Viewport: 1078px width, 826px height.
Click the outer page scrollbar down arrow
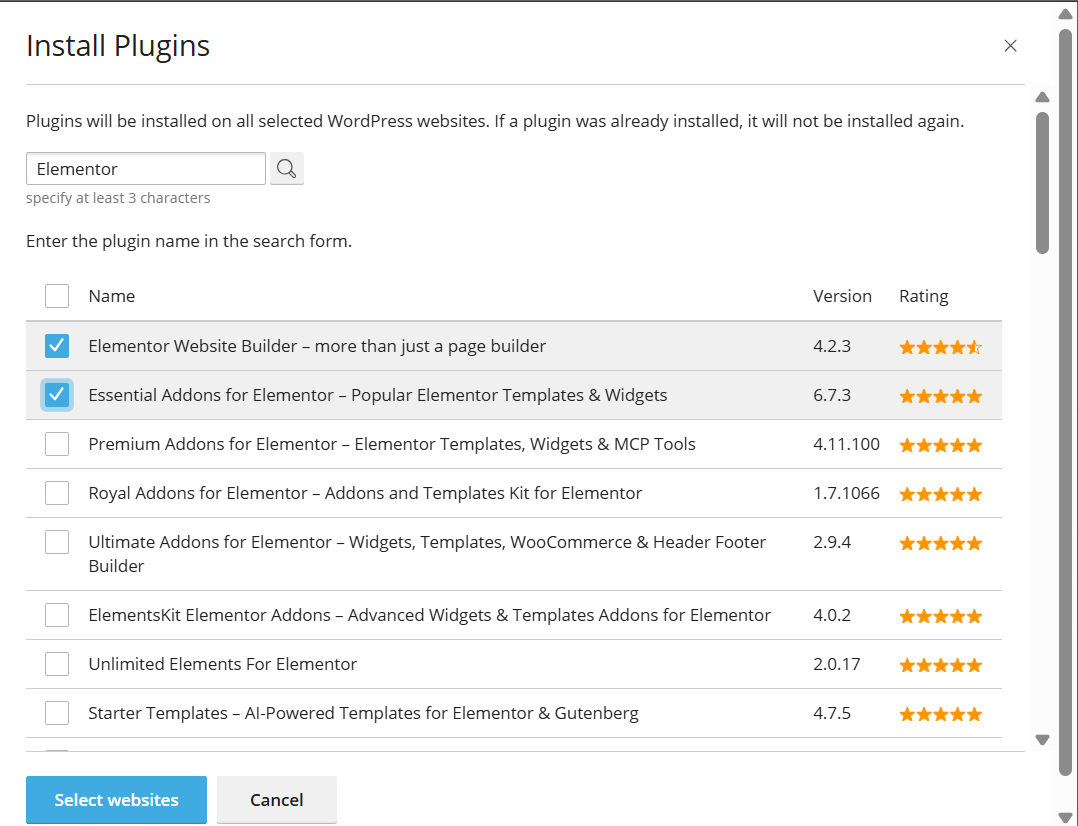[x=1065, y=817]
